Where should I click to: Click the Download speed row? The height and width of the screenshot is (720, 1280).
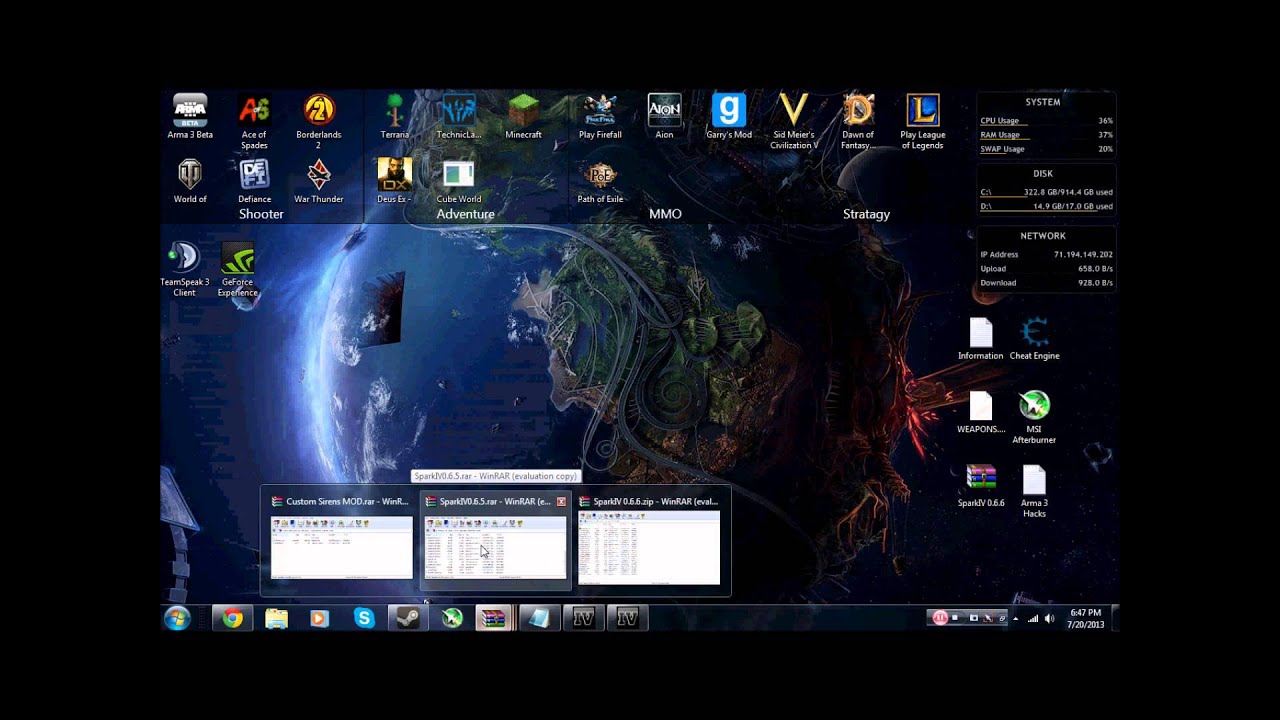1046,282
